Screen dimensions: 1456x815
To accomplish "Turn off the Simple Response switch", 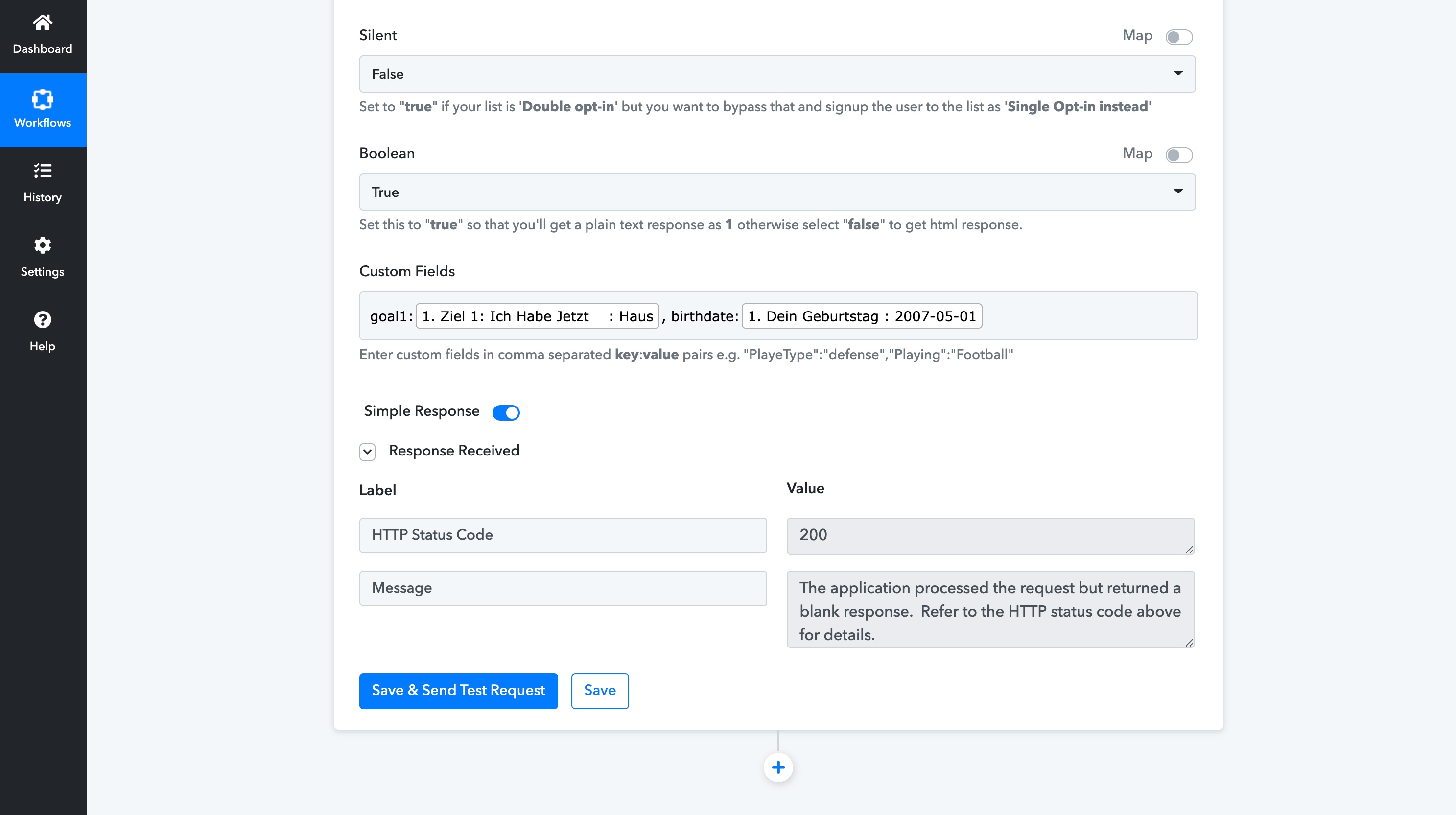I will click(x=506, y=412).
